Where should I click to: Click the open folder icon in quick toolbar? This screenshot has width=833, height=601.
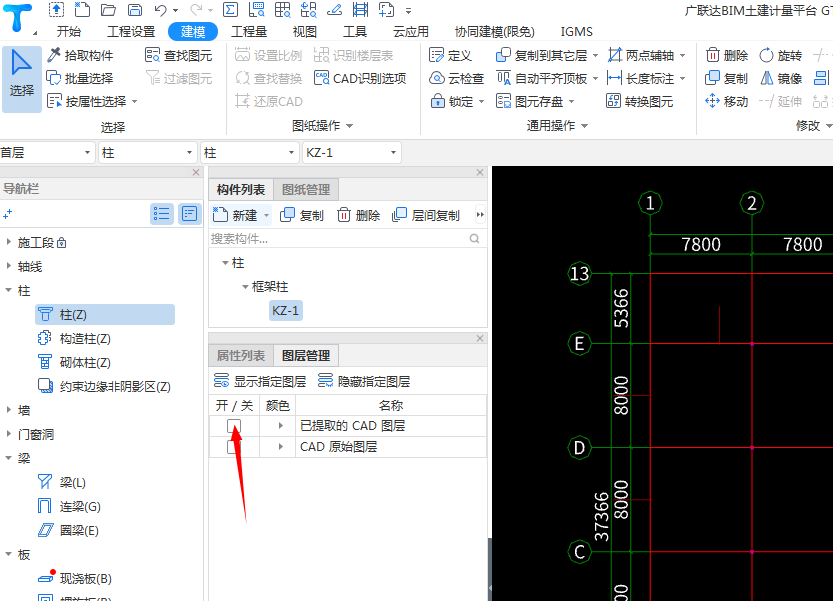(108, 10)
